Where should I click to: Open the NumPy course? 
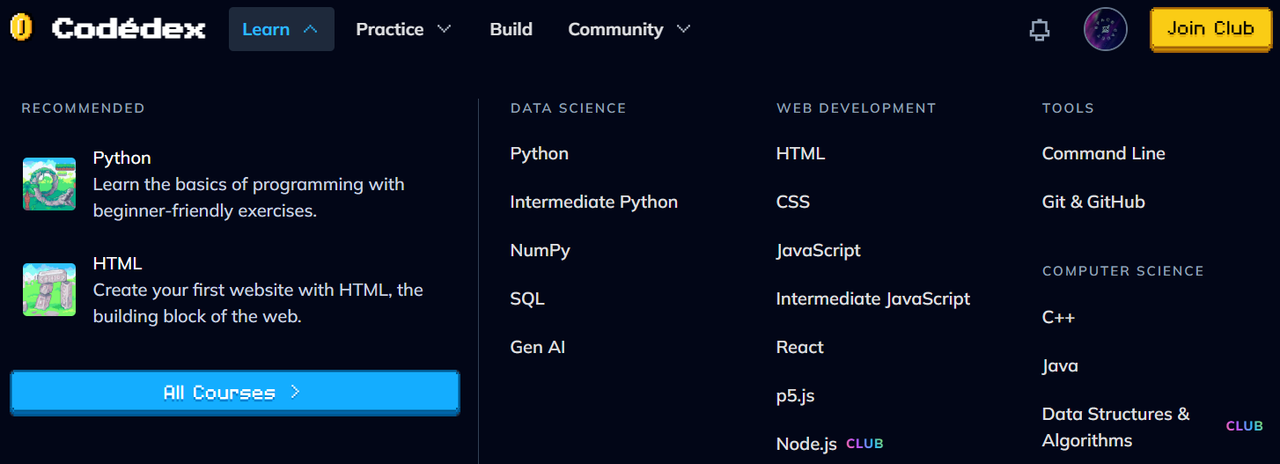(540, 250)
